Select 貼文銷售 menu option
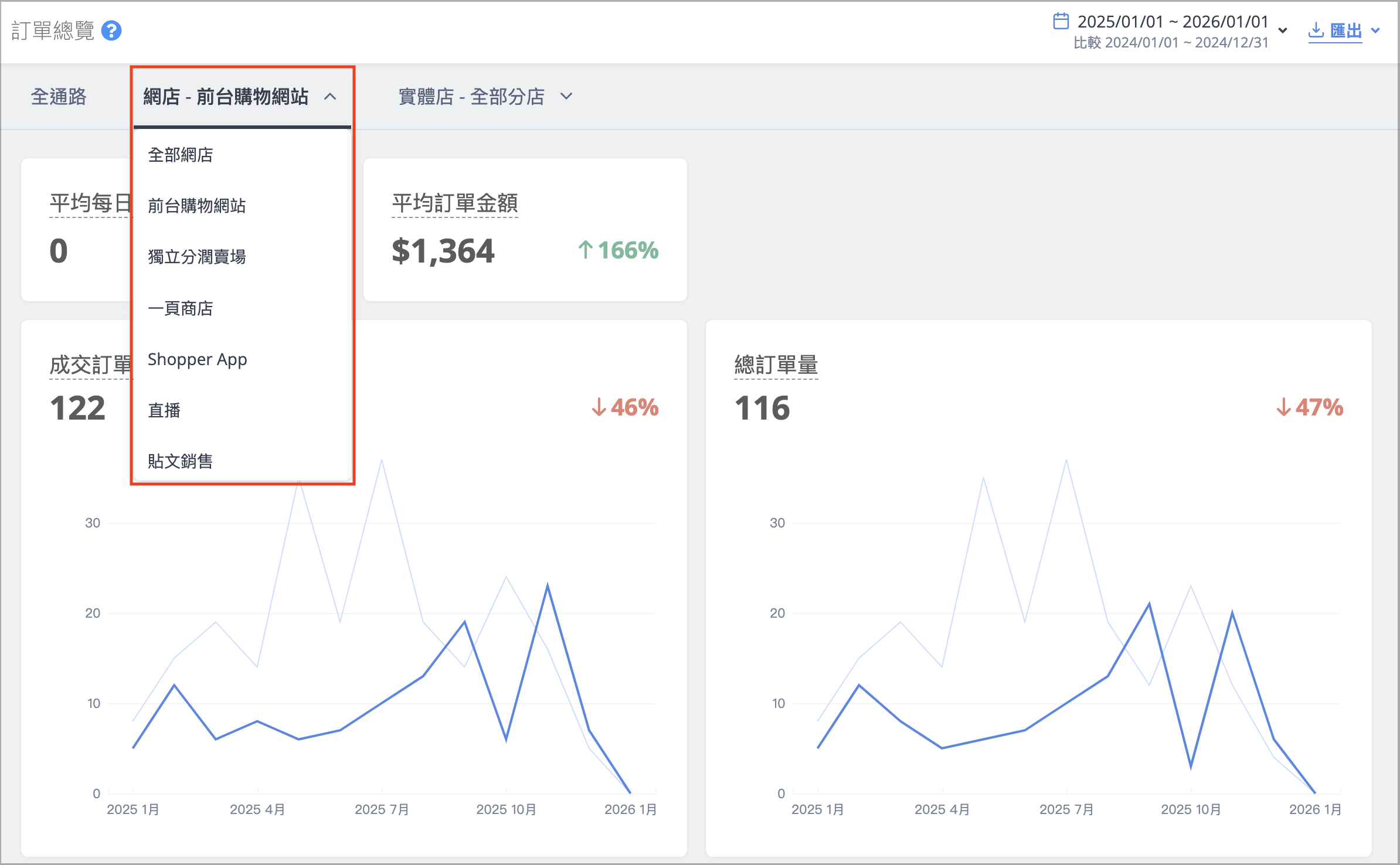 242,461
